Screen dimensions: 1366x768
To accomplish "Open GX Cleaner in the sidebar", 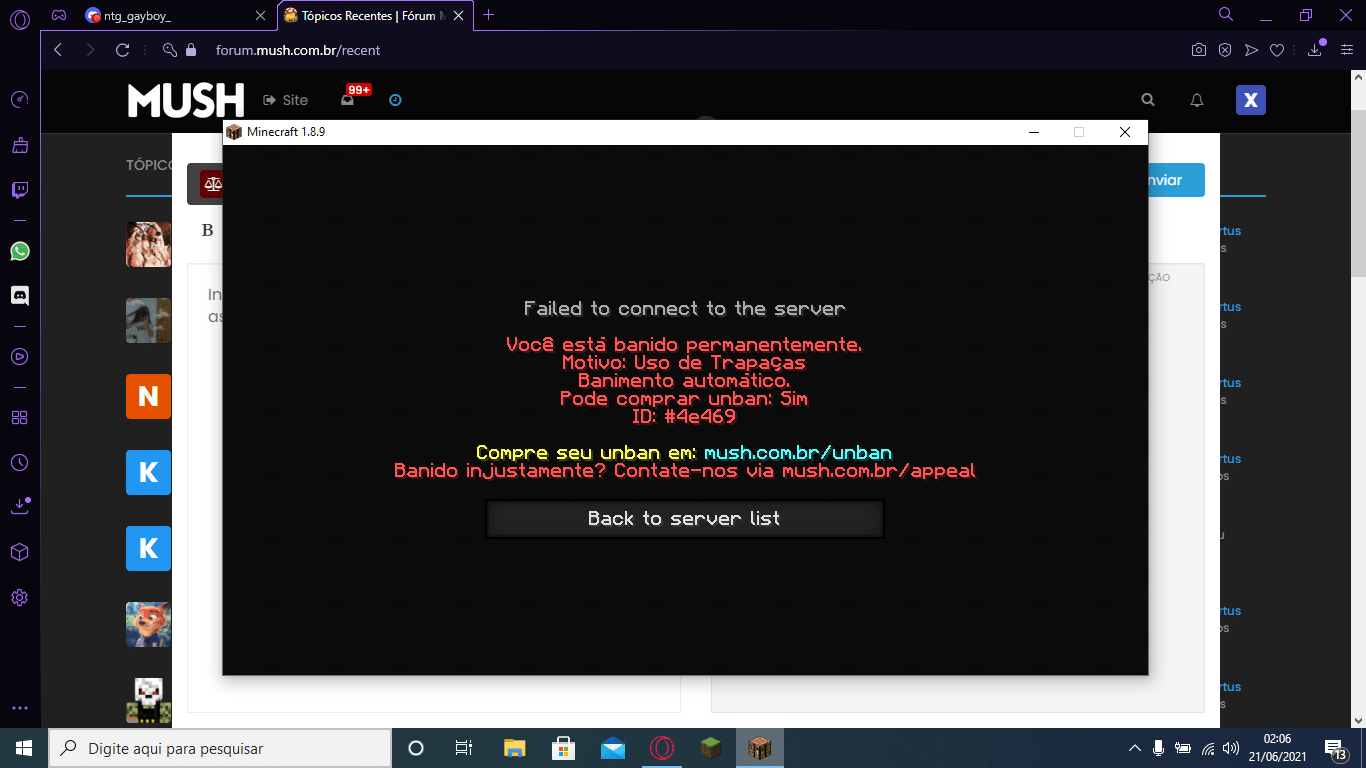I will pos(20,145).
